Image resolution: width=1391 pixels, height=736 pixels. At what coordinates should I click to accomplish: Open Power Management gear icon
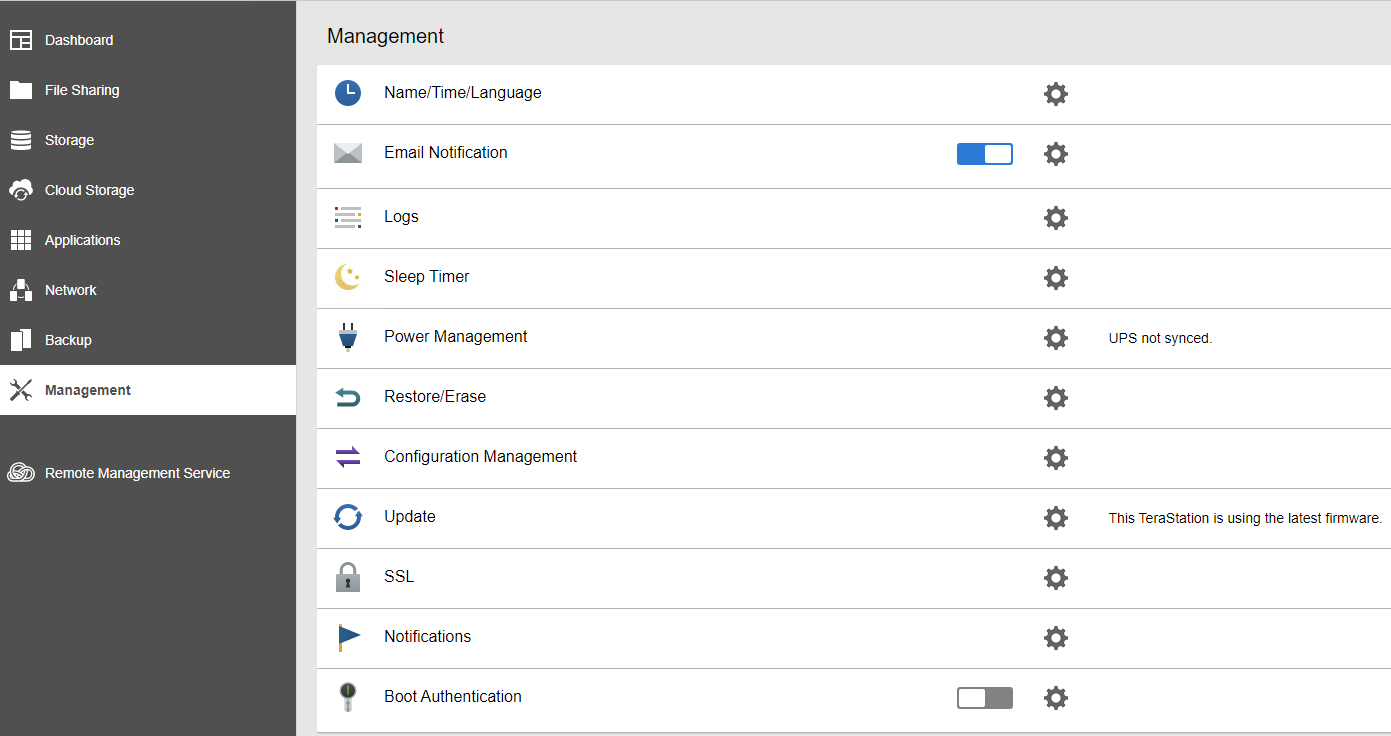point(1055,338)
